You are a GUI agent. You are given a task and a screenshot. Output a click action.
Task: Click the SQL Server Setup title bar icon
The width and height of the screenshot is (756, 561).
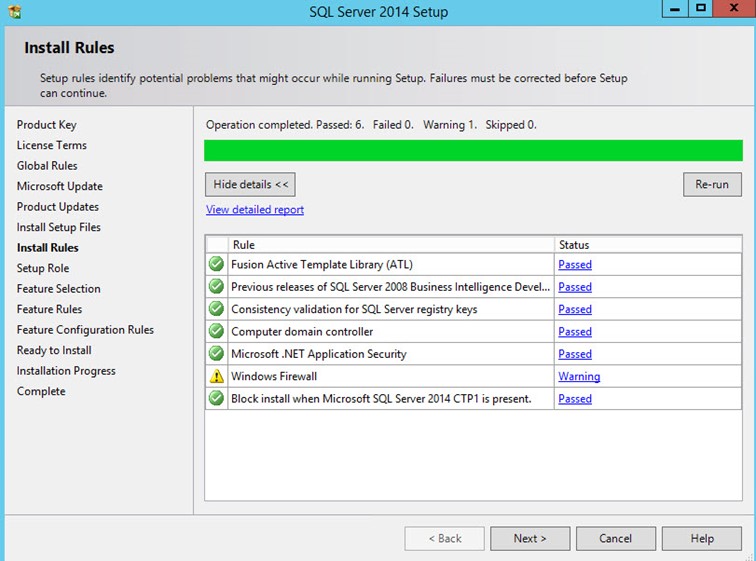[x=15, y=12]
